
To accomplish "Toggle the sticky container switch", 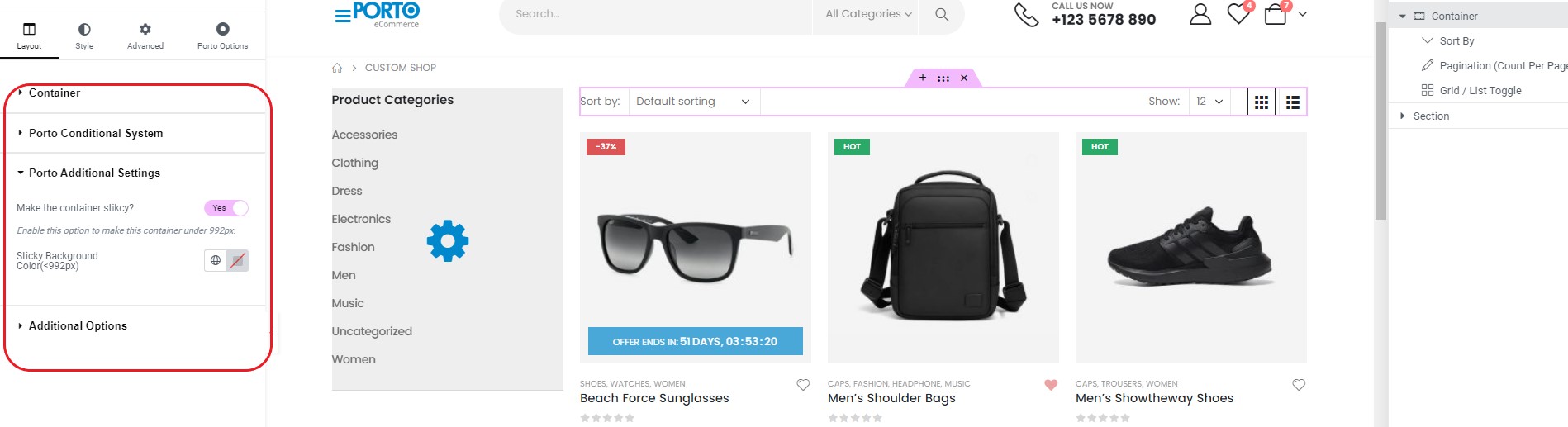I will pyautogui.click(x=226, y=208).
